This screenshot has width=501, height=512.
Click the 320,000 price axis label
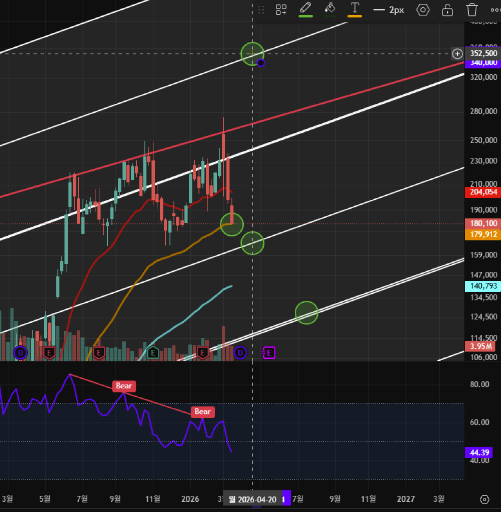point(483,77)
